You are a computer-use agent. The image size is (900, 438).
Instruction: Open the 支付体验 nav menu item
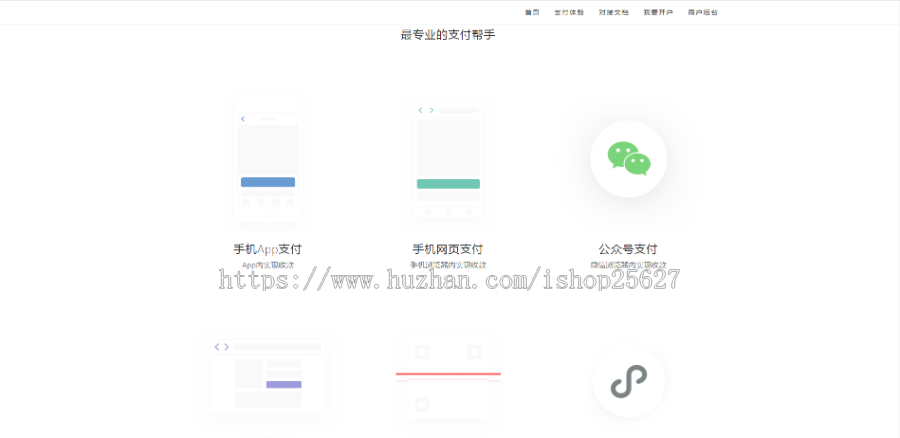568,12
